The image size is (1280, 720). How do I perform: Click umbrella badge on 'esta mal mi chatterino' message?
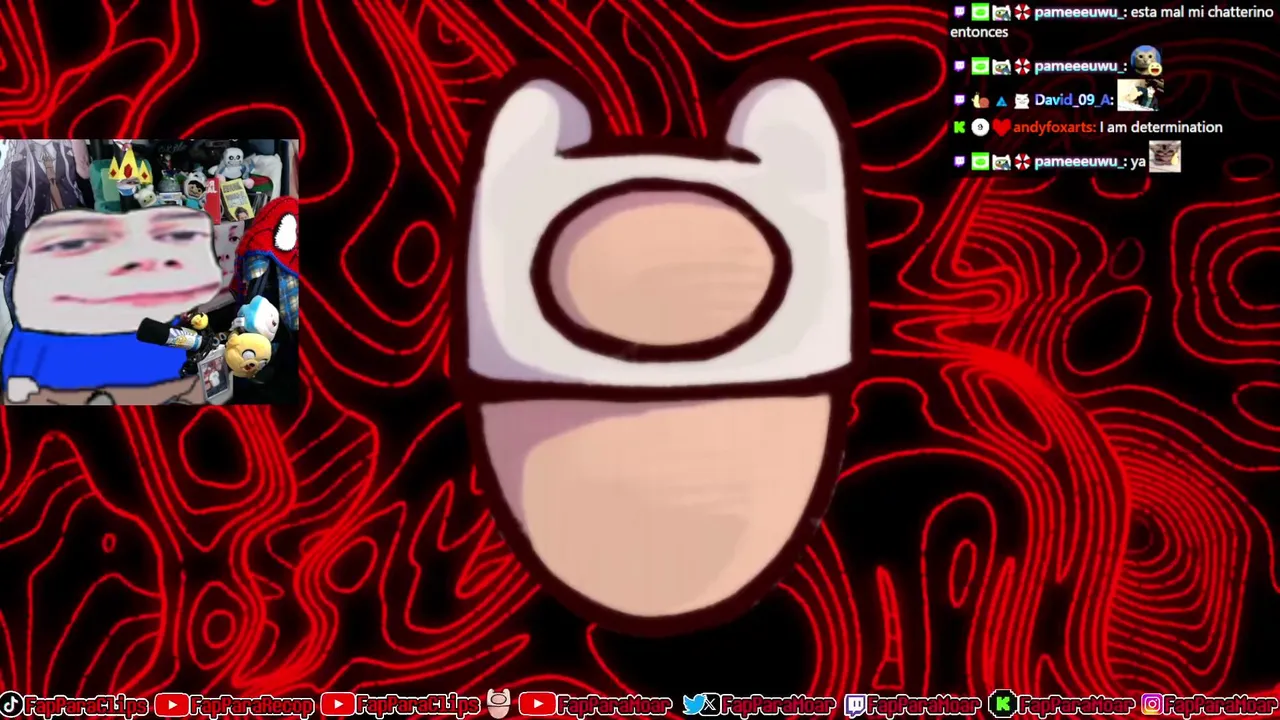[x=1022, y=13]
